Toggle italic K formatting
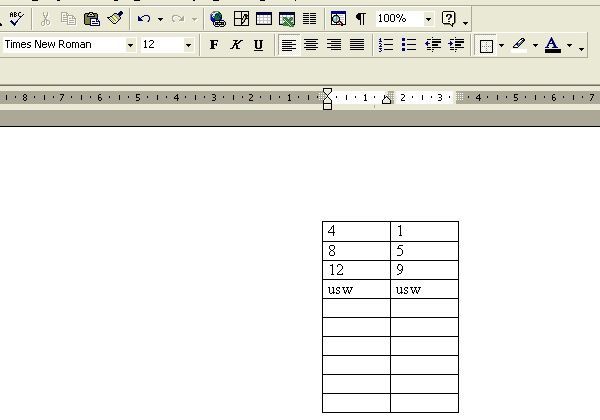 pos(236,45)
